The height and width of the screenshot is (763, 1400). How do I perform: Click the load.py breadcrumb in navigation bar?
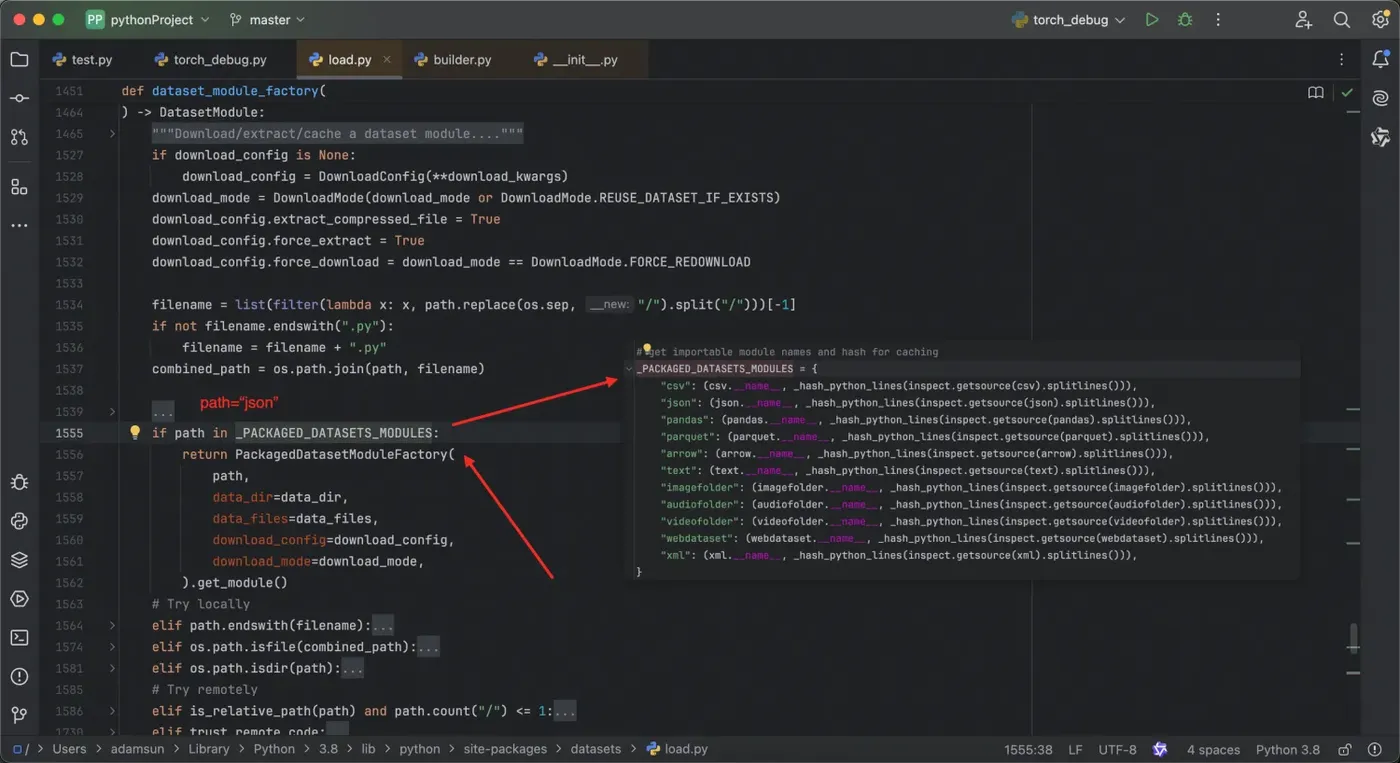[x=677, y=748]
